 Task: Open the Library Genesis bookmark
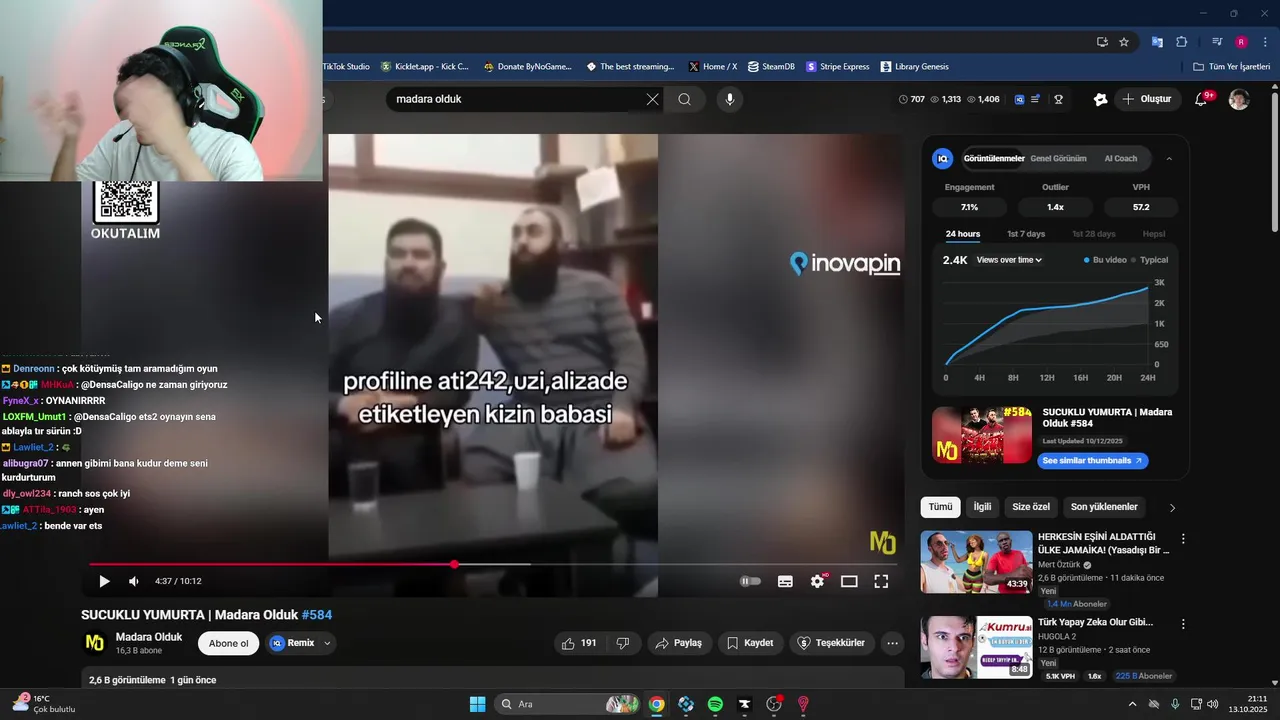click(914, 67)
